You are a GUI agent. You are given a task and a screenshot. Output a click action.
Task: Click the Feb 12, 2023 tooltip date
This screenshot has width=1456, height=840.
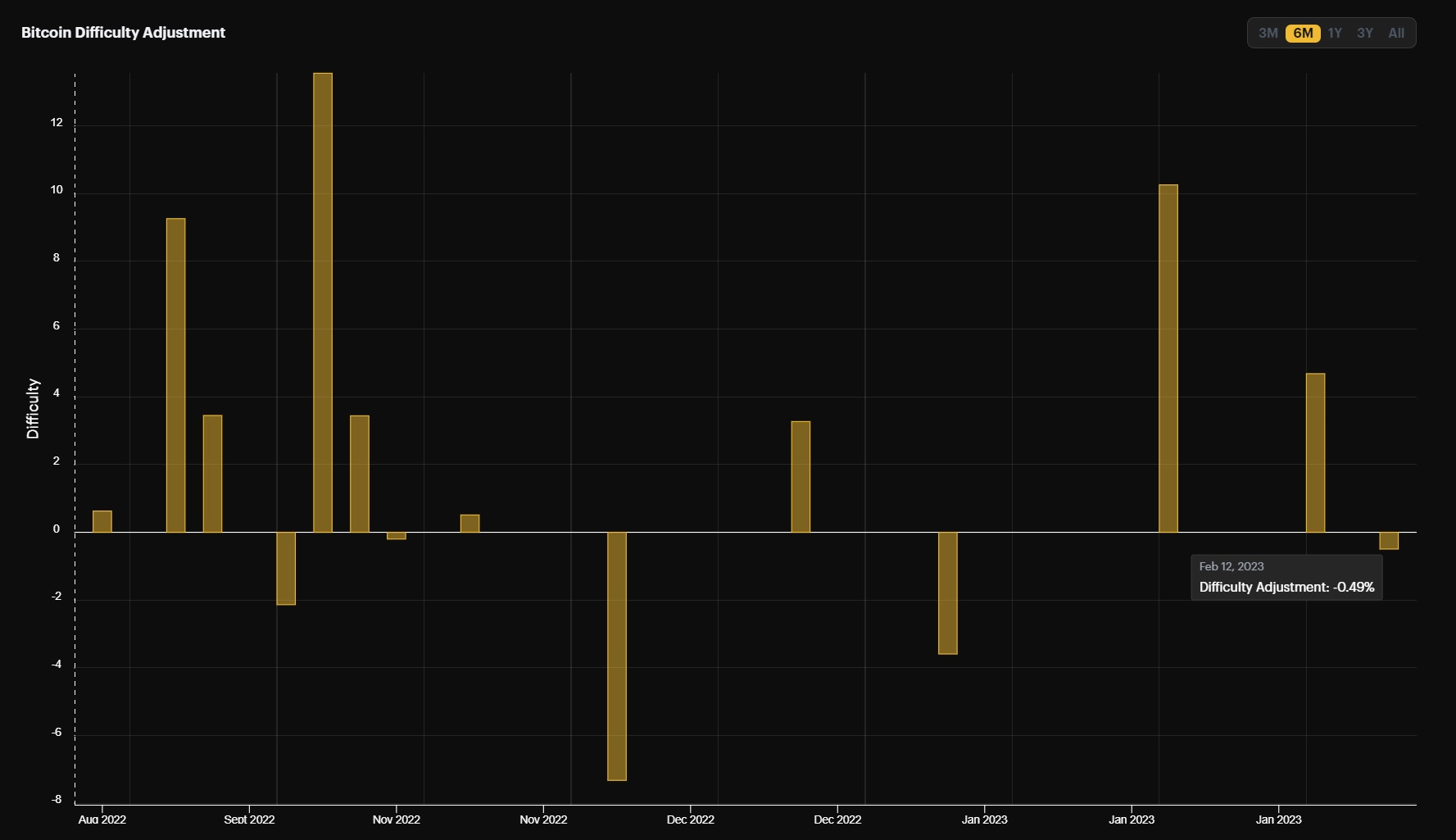point(1231,566)
